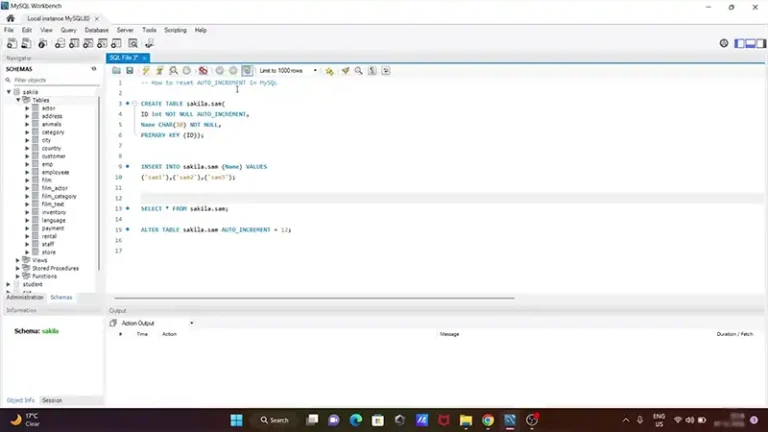Click the film_category table in the tree
Image resolution: width=768 pixels, height=432 pixels.
point(59,196)
